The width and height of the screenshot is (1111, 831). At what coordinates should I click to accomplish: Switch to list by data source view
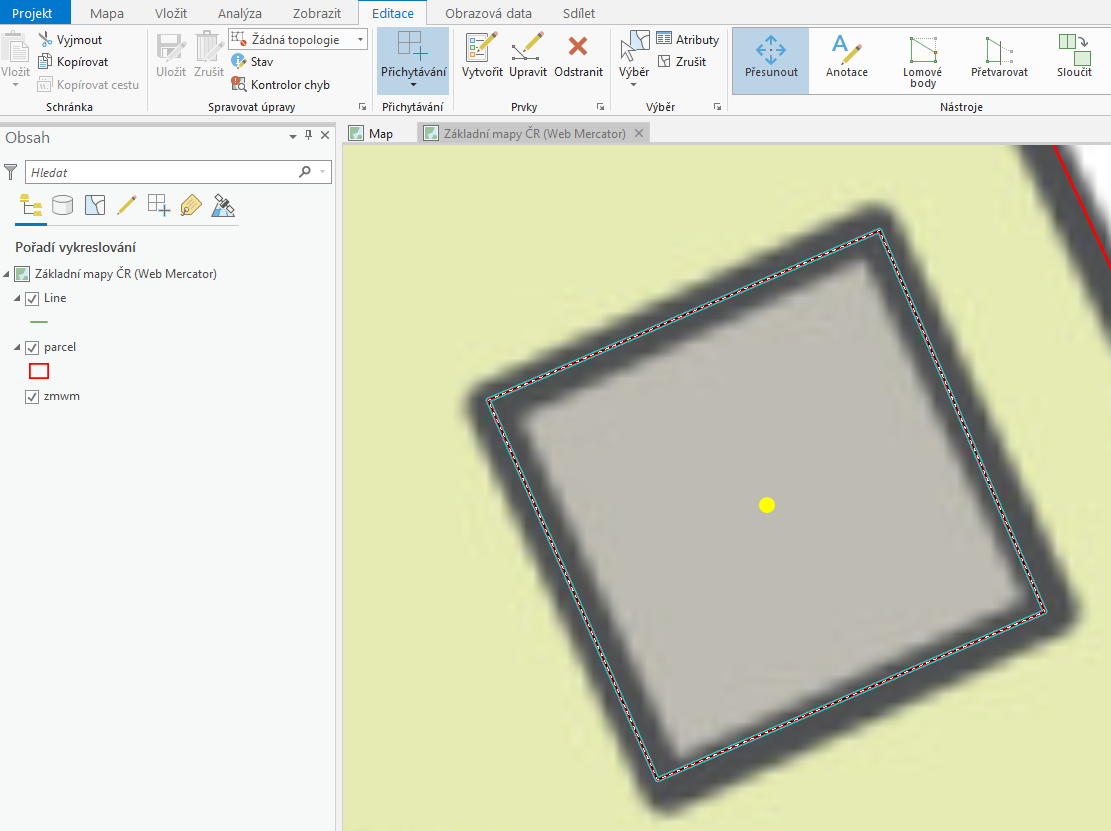tap(63, 205)
